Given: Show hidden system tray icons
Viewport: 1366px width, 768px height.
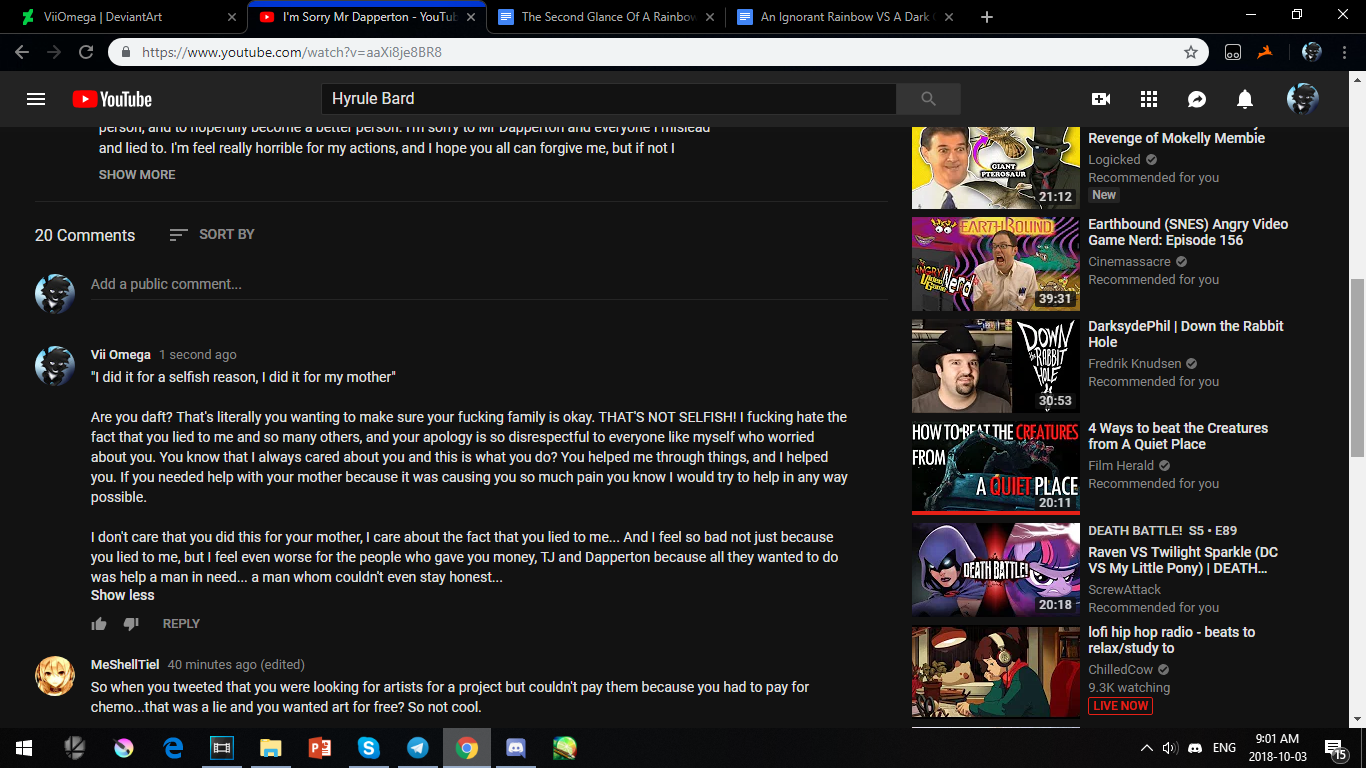Looking at the screenshot, I should [1146, 748].
